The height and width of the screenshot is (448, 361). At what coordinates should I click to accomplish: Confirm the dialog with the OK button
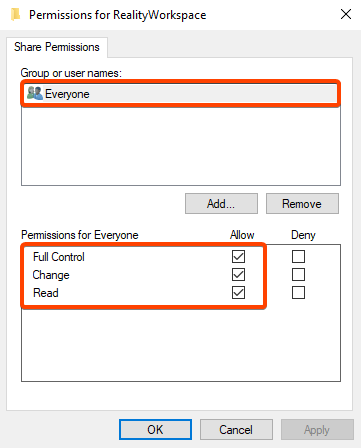click(155, 430)
